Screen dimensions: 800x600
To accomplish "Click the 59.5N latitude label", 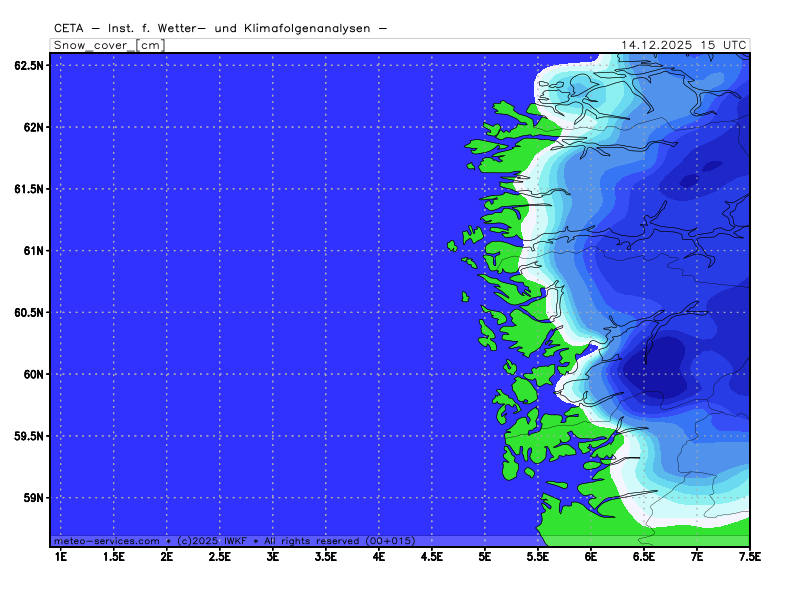I will pyautogui.click(x=29, y=436).
